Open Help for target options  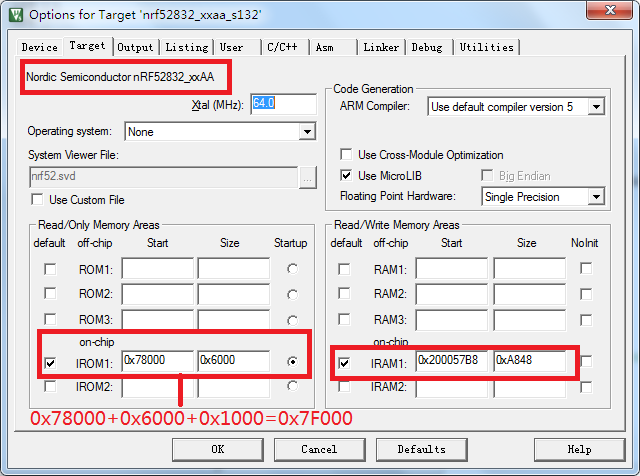(x=580, y=449)
